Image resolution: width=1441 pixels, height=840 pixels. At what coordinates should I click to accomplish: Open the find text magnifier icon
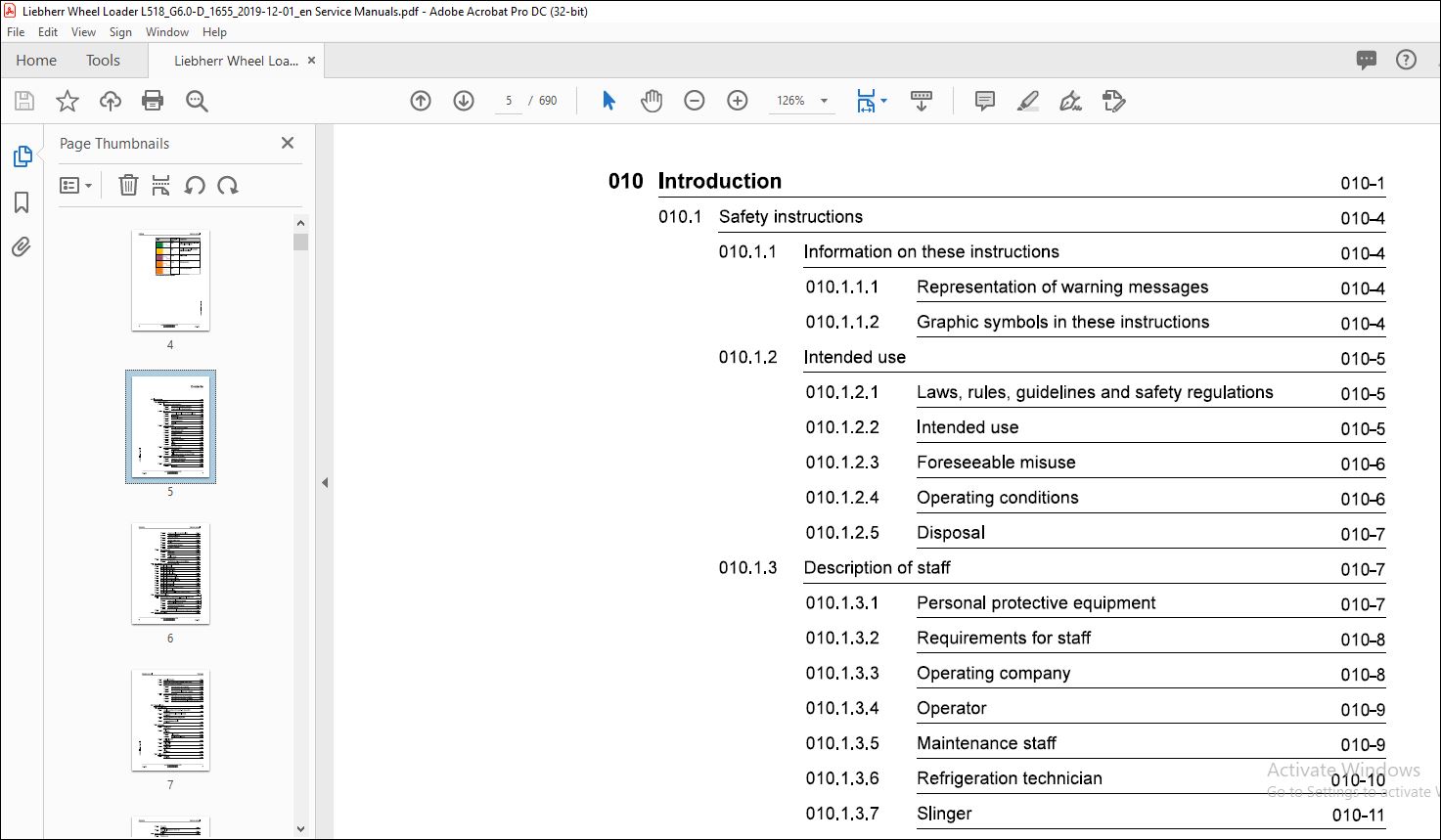pyautogui.click(x=197, y=101)
